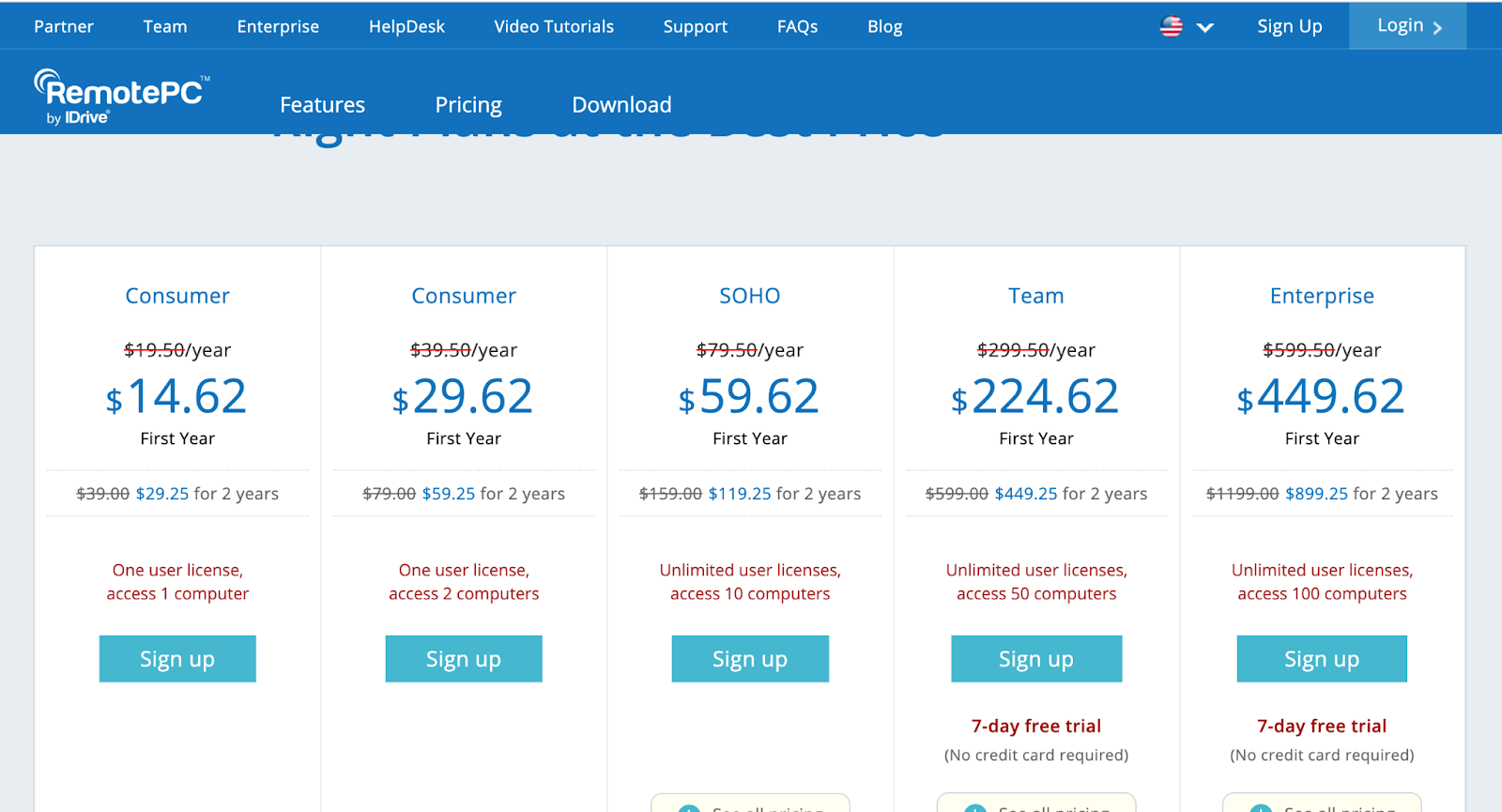Viewport: 1502px width, 812px height.
Task: Click the SOHO plan title
Action: (750, 296)
